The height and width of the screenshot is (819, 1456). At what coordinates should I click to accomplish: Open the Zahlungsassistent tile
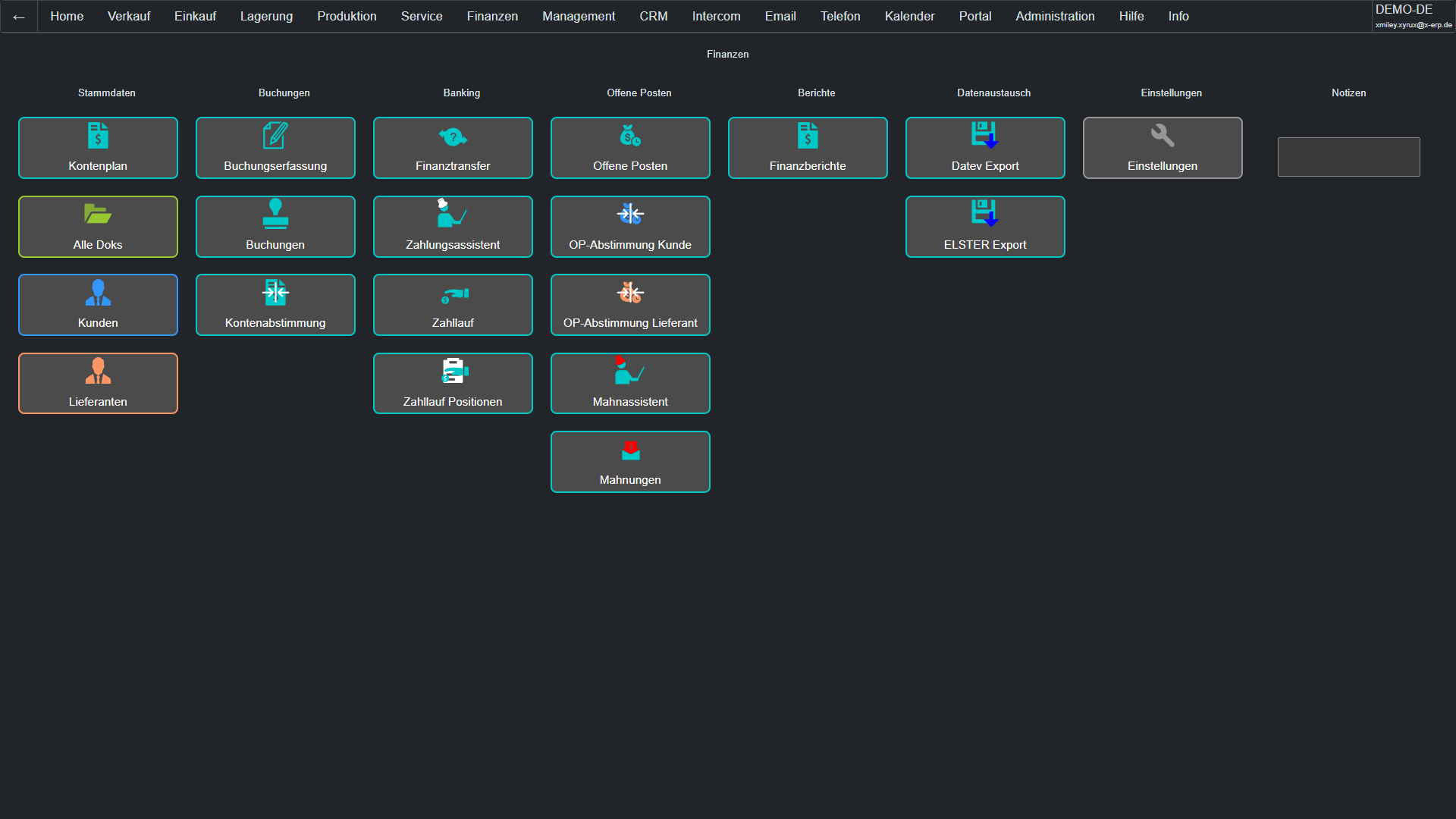pos(453,227)
